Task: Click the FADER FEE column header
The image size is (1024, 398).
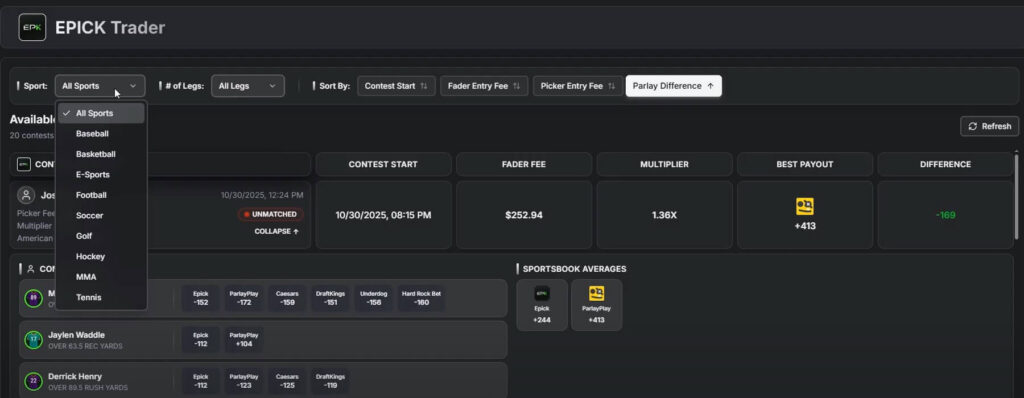Action: [524, 164]
